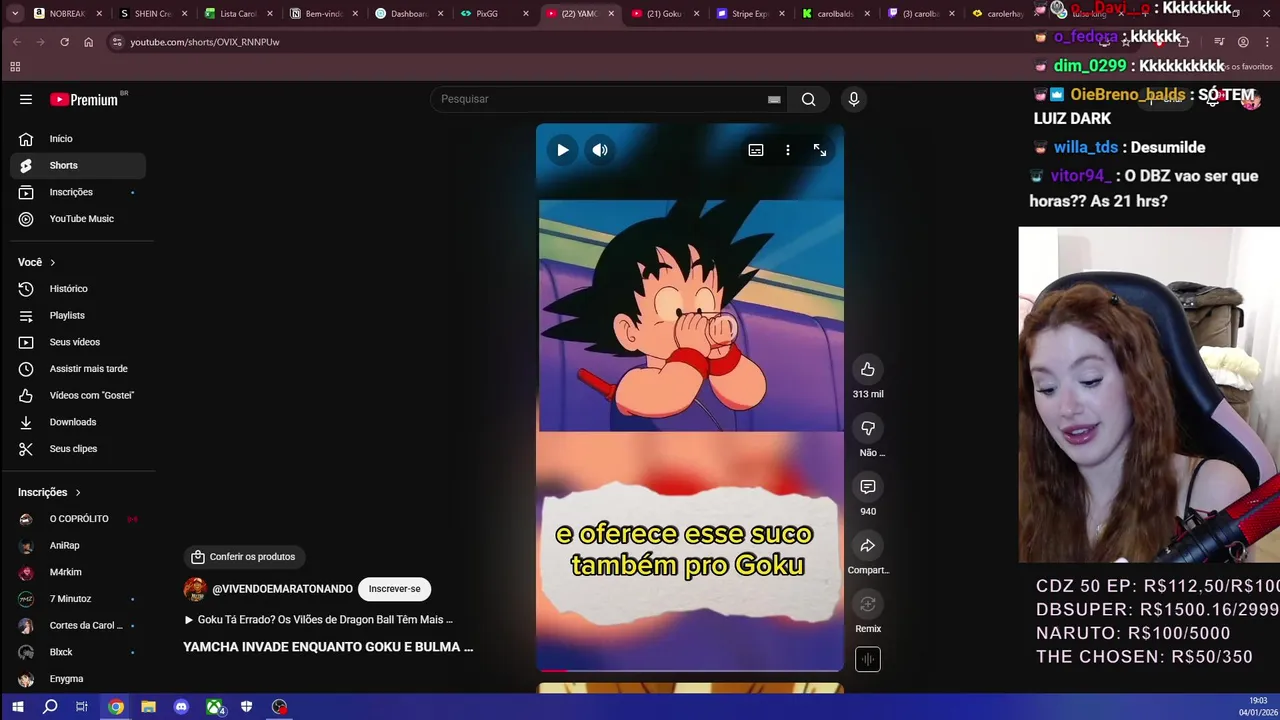Screen dimensions: 1280x720
Task: Switch to the Lista Carol tab
Action: (x=238, y=14)
